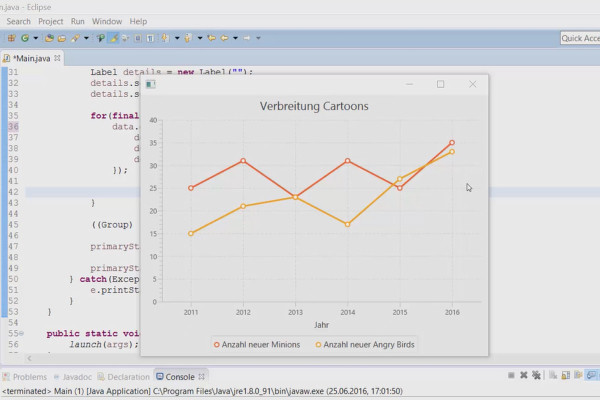Click into the Quick Access field
Image resolution: width=600 pixels, height=400 pixels.
click(580, 38)
